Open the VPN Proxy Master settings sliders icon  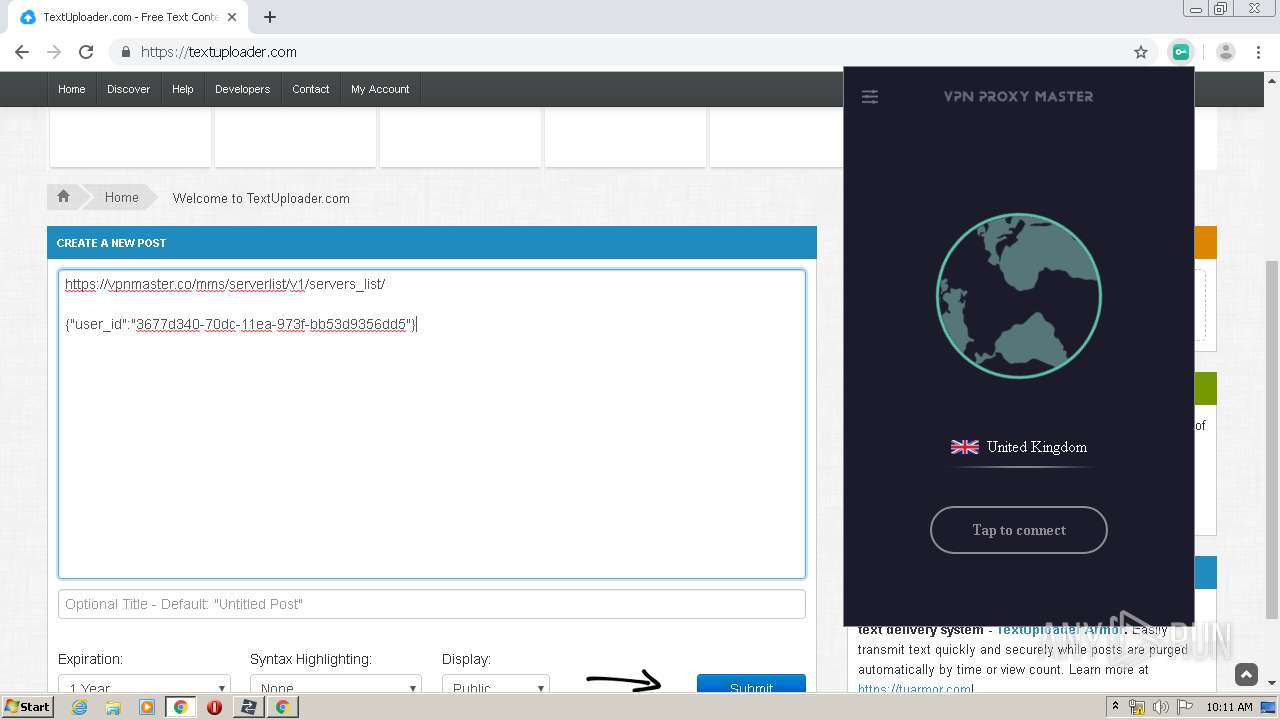click(870, 97)
